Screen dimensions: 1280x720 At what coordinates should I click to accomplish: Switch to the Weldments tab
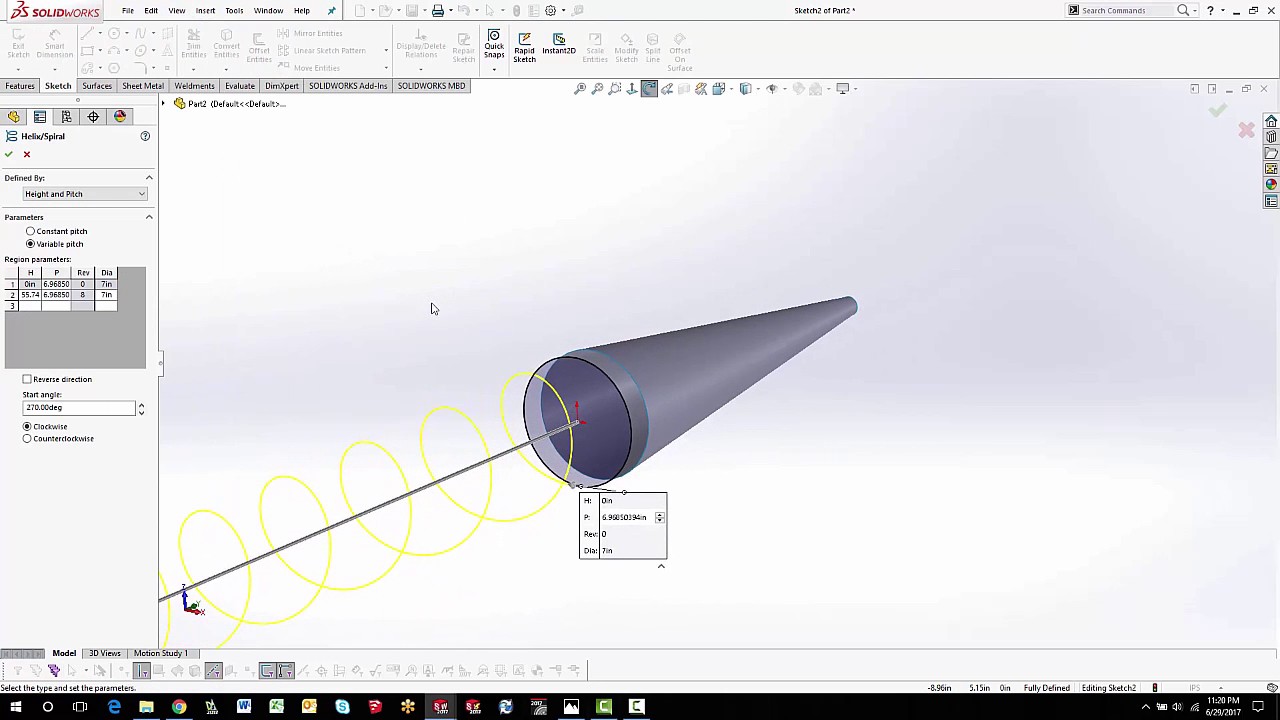point(194,86)
